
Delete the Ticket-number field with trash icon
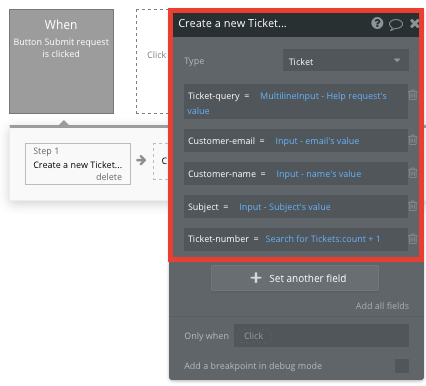pos(413,238)
